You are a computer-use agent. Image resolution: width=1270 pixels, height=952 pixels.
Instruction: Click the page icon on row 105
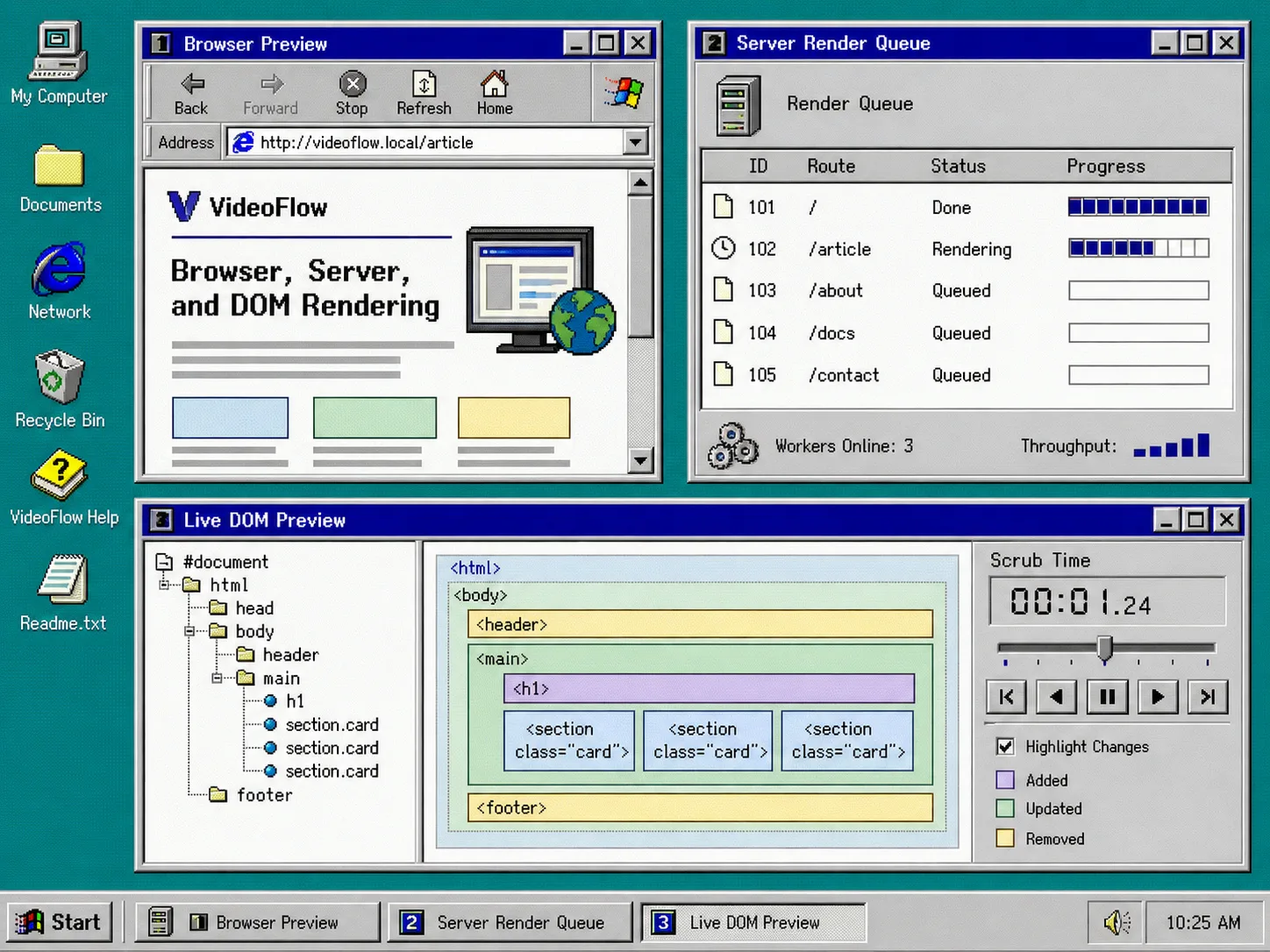click(723, 373)
